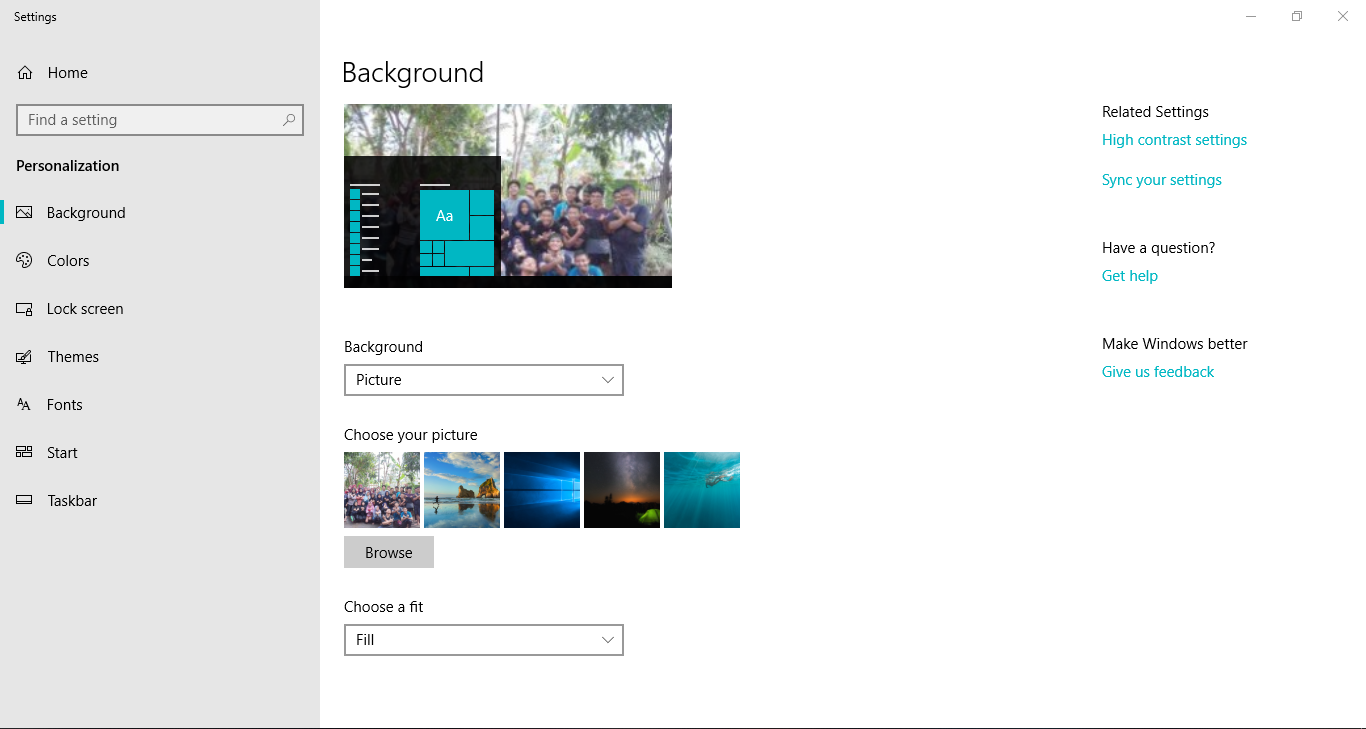The image size is (1366, 729).
Task: Click the Taskbar icon in sidebar
Action: tap(25, 501)
